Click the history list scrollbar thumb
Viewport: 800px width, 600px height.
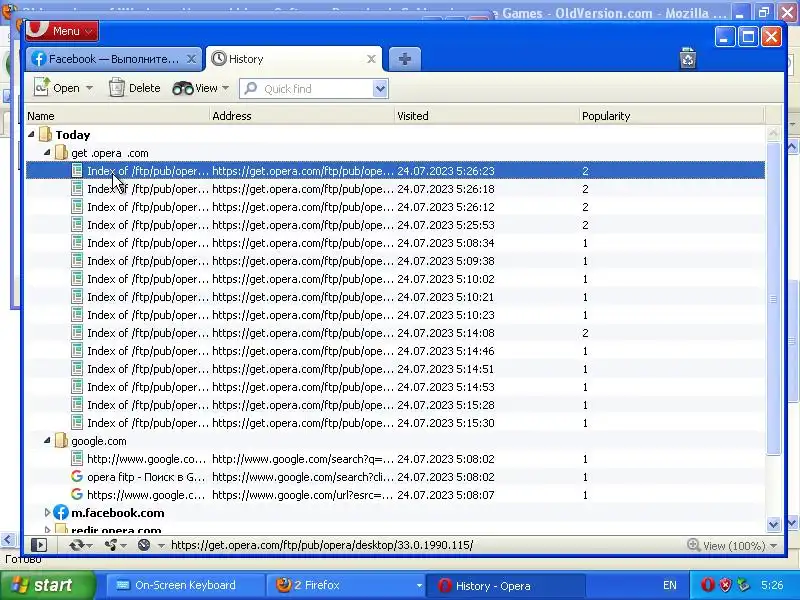coord(773,299)
